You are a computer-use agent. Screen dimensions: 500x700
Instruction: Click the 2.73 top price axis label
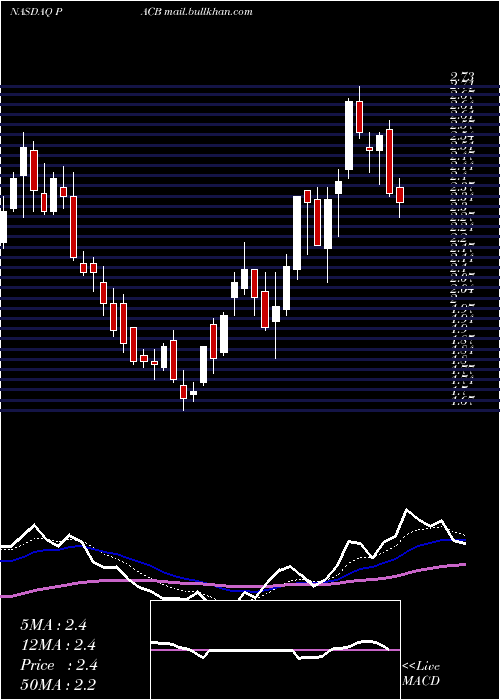[462, 78]
